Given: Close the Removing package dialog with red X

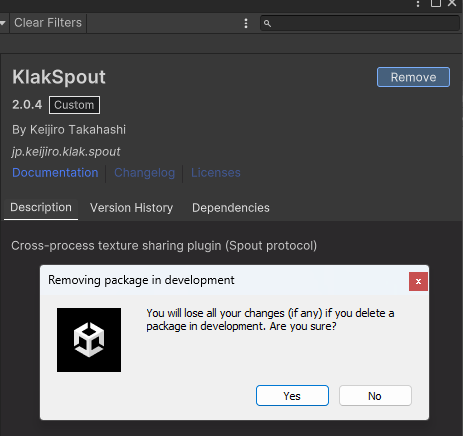Looking at the screenshot, I should click(x=418, y=281).
